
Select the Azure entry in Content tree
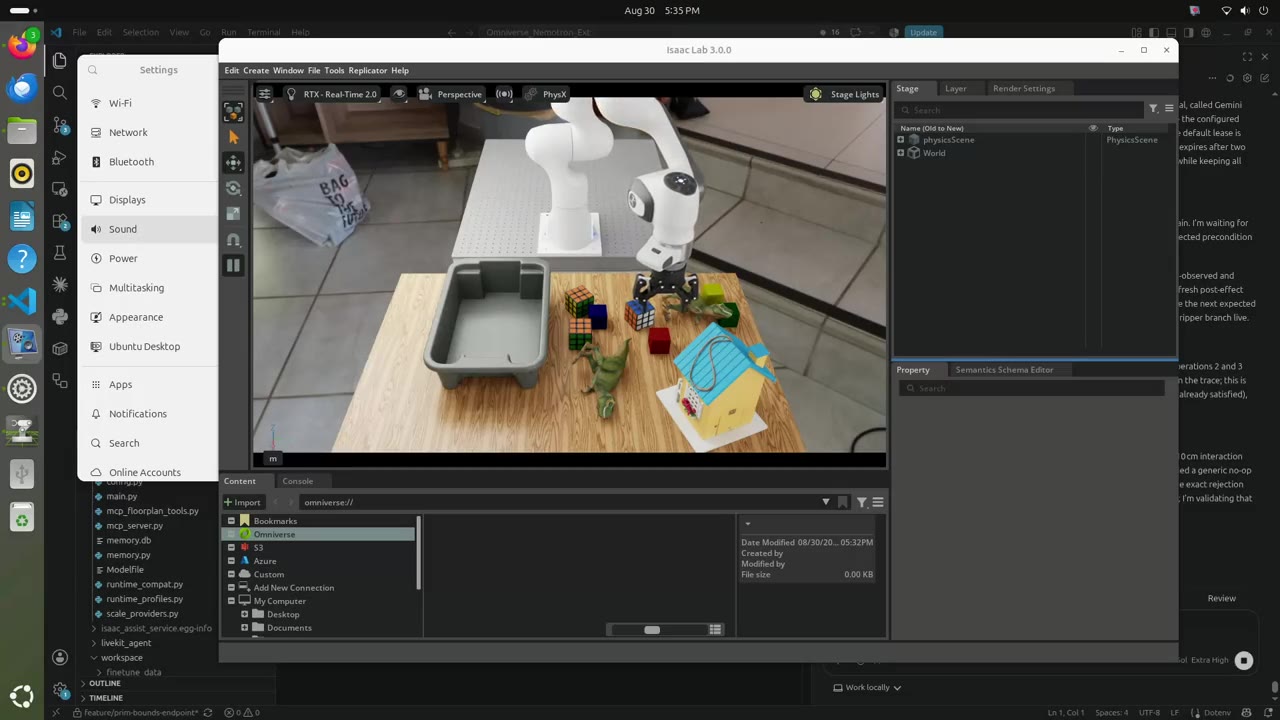(x=264, y=561)
